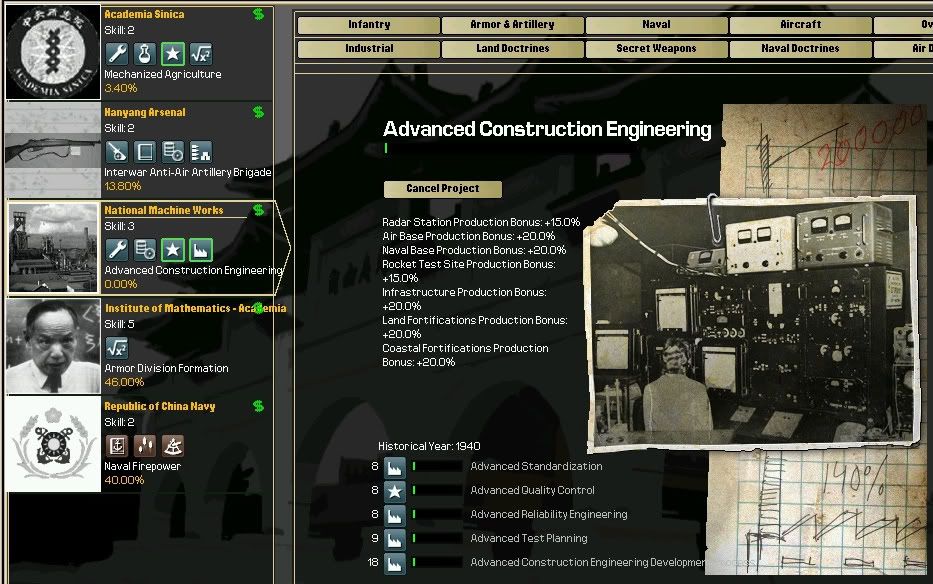Click Institute of Mathematics' square root icon

coord(117,348)
